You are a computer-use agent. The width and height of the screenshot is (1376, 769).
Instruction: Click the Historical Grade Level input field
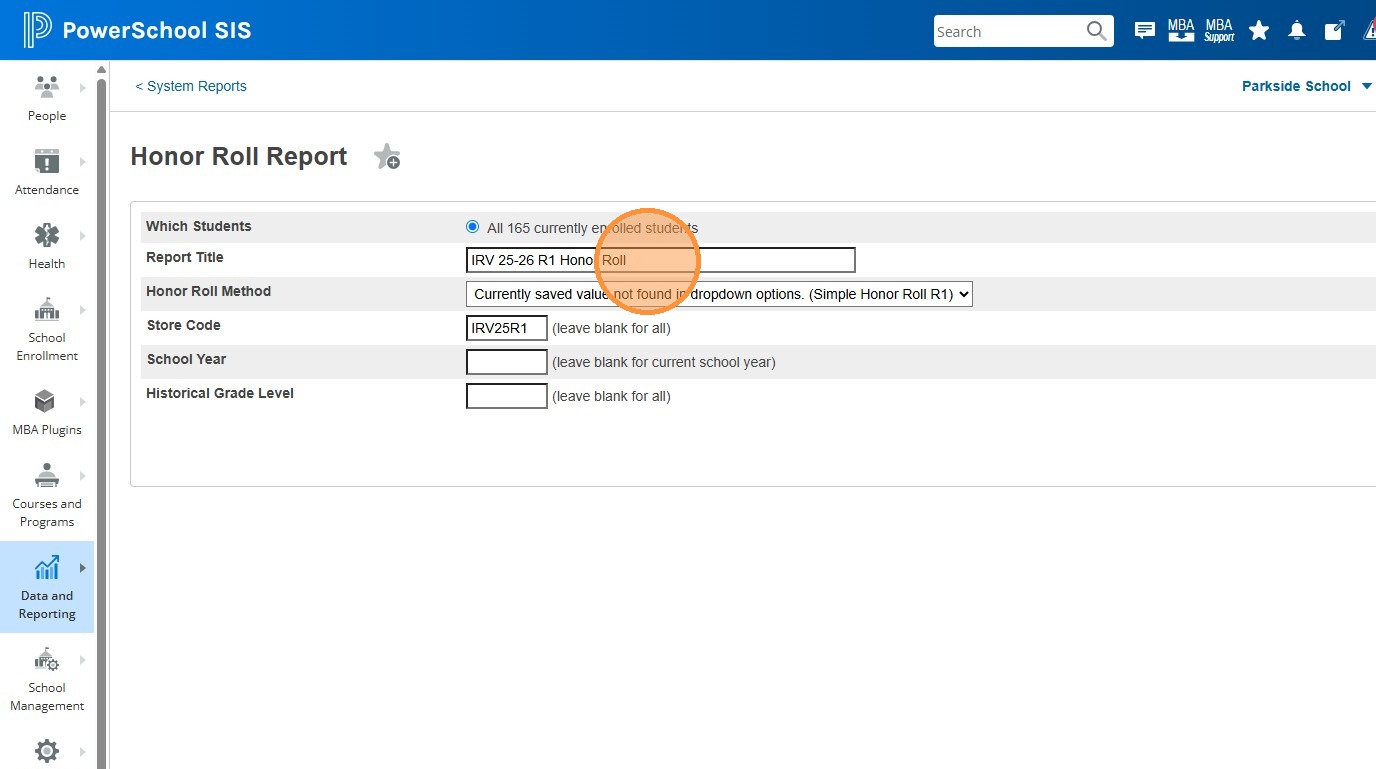coord(507,396)
